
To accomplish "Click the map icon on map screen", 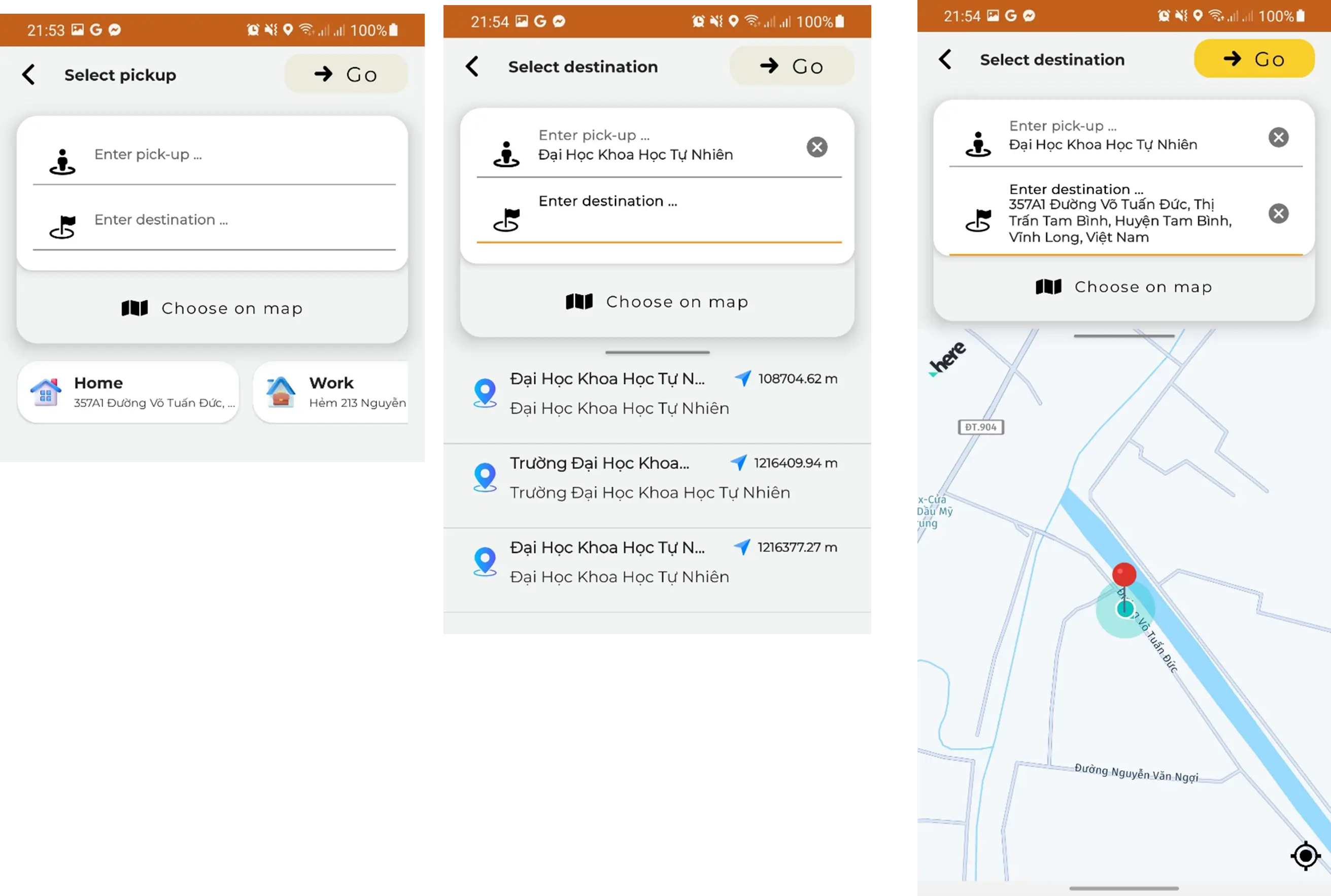I will (1048, 287).
